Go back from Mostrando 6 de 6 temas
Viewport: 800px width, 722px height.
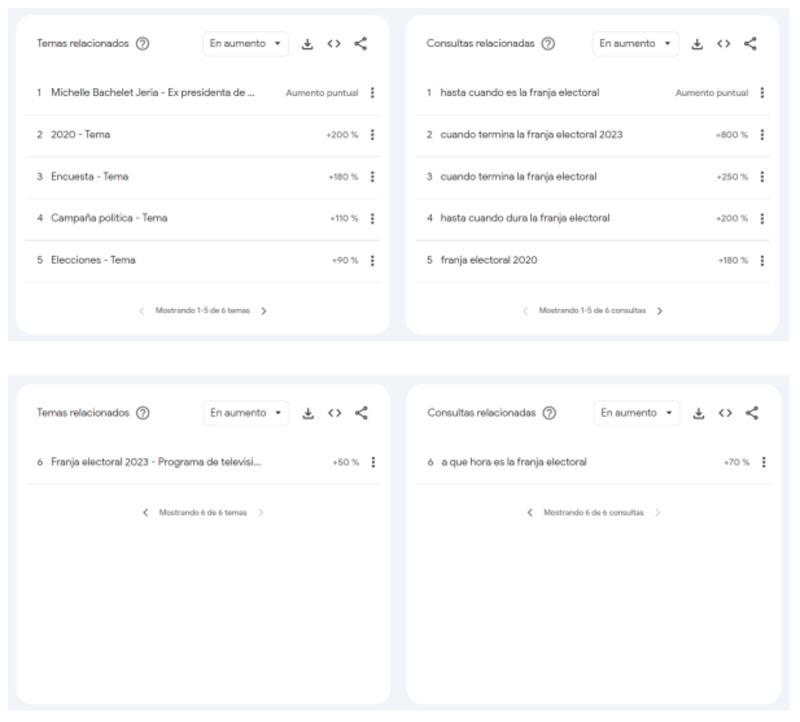click(x=146, y=513)
